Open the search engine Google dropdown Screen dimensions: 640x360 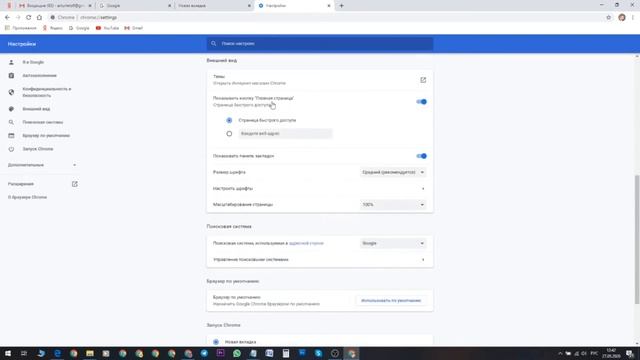[x=393, y=243]
